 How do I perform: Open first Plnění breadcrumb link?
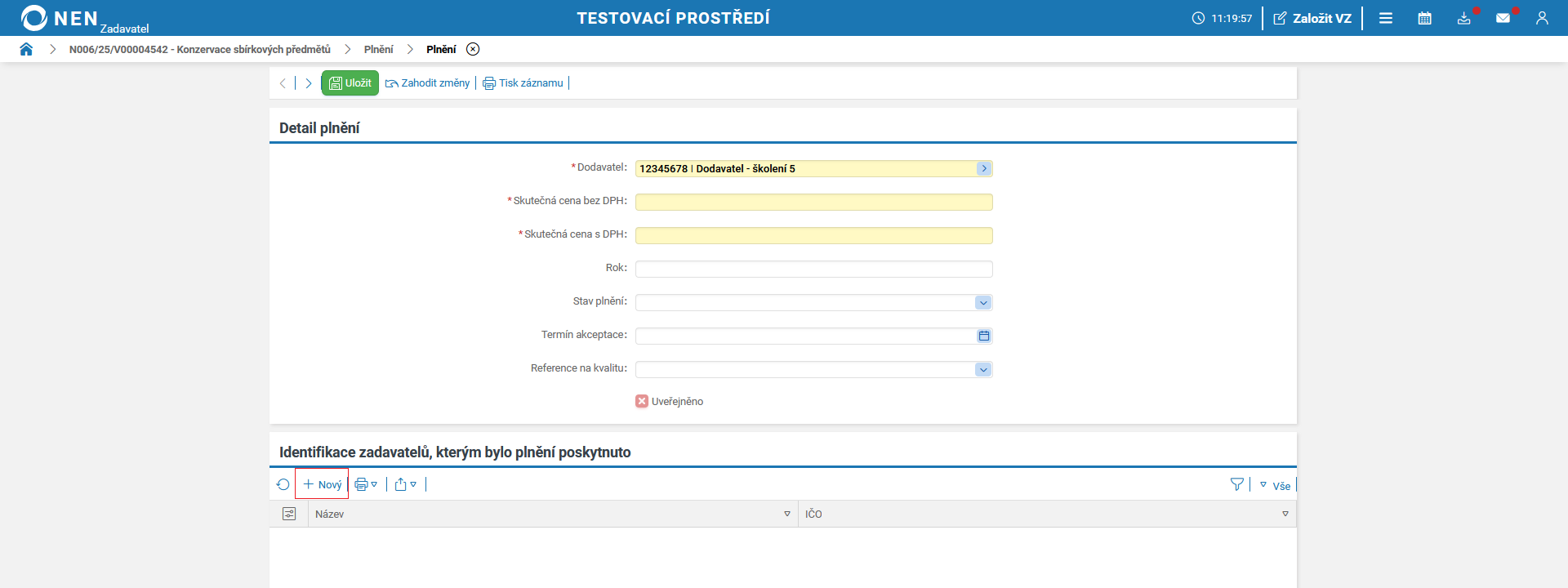pos(378,49)
